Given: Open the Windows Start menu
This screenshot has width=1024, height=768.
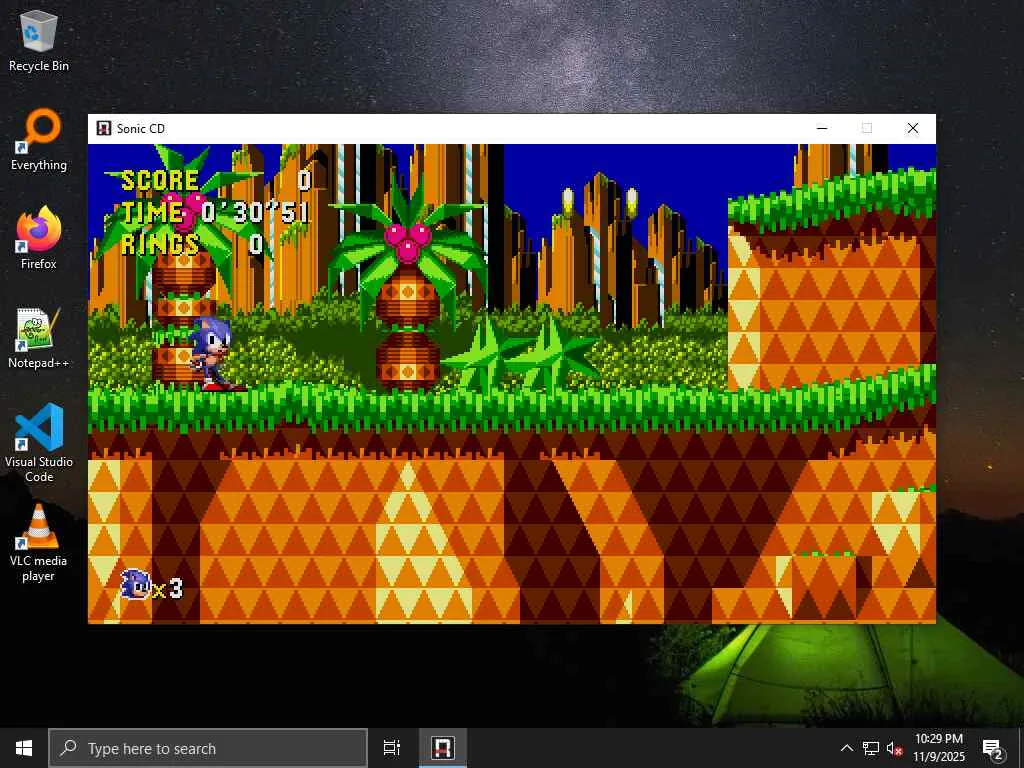Looking at the screenshot, I should (24, 748).
